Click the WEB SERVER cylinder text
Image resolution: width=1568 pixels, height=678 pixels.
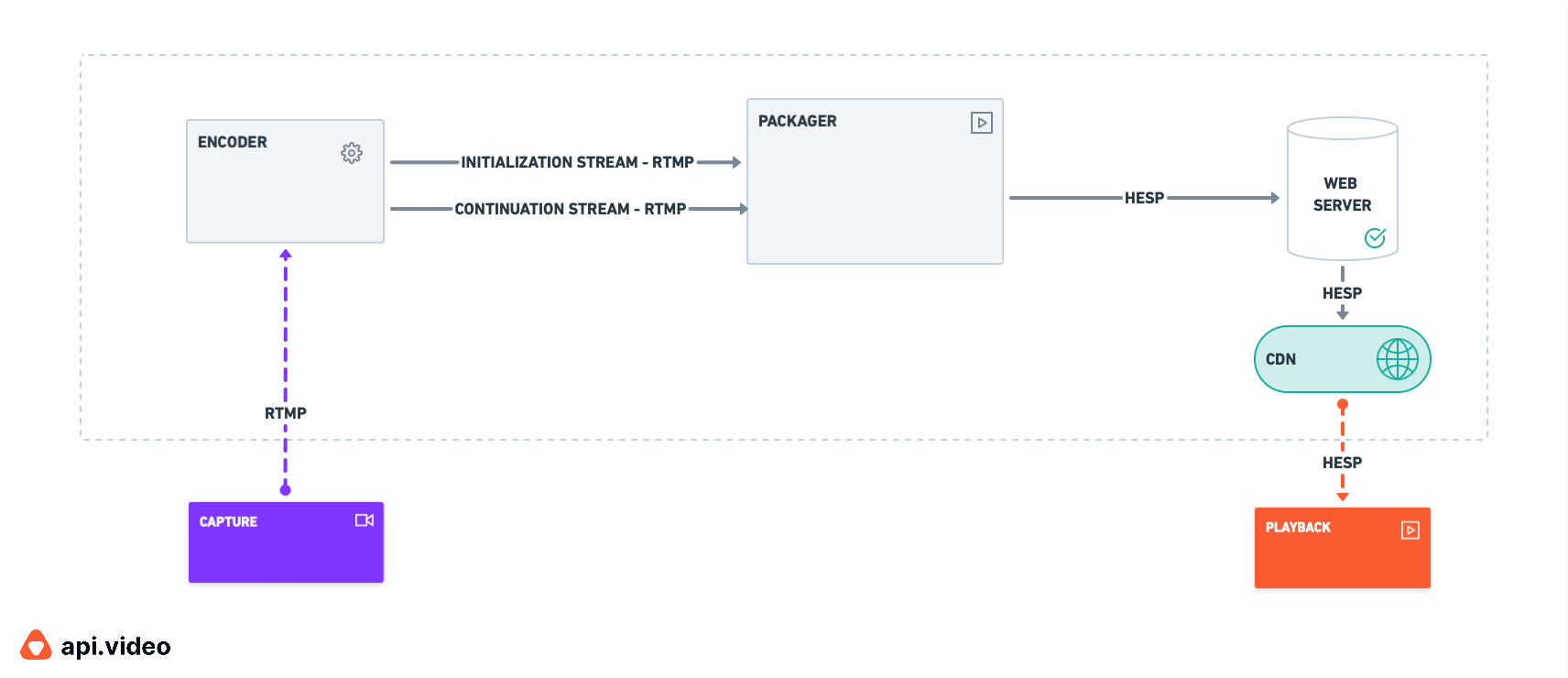pos(1342,194)
